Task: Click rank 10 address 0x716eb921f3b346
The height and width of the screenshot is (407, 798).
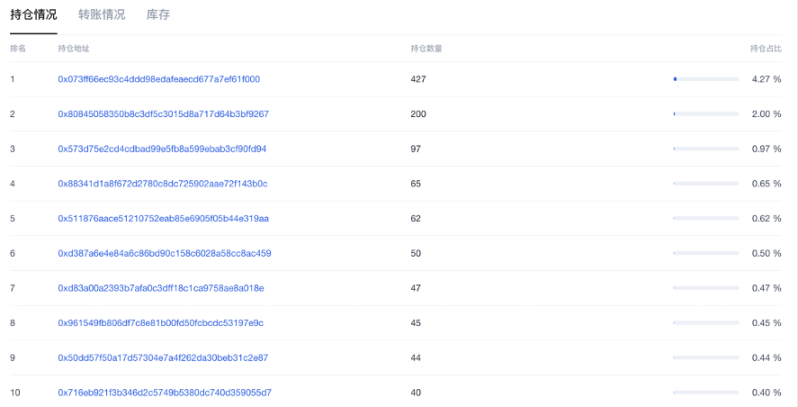Action: (x=164, y=392)
